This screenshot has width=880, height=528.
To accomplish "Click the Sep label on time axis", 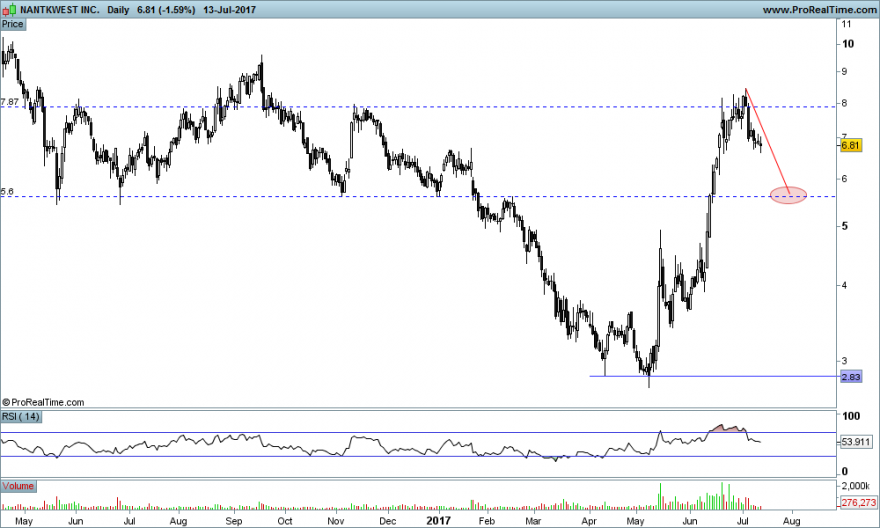I will [233, 521].
